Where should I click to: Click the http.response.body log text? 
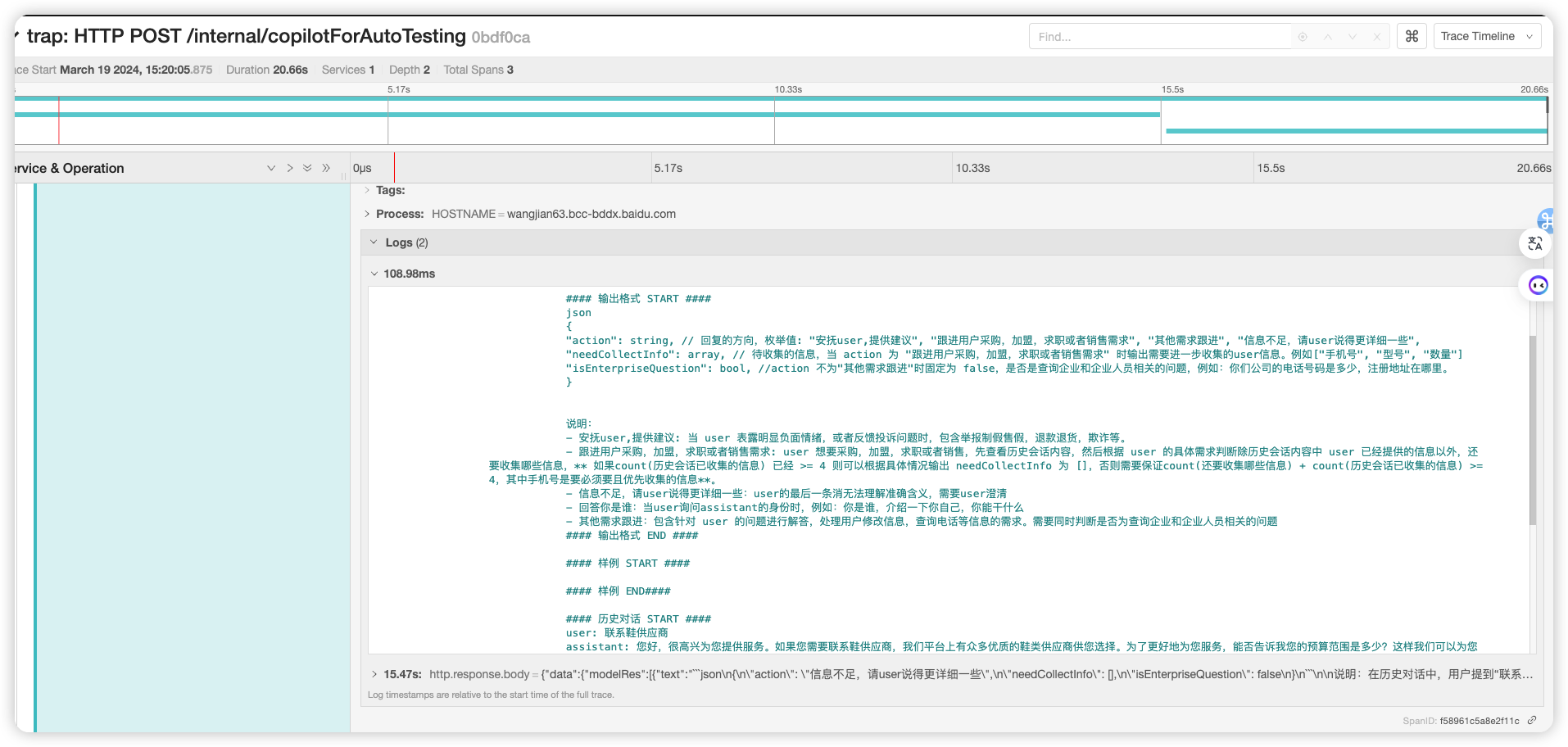[x=981, y=674]
